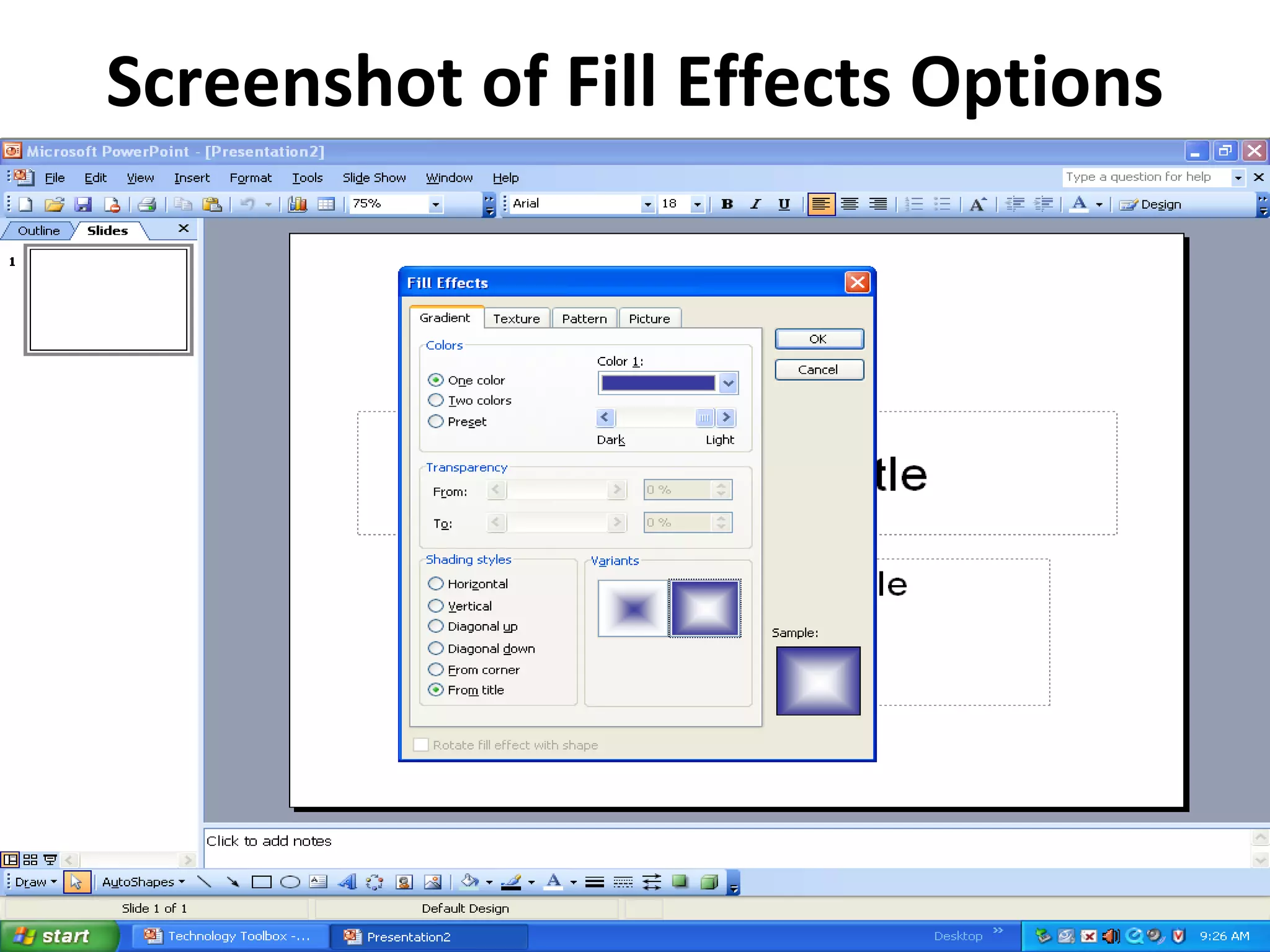
Task: Click the Paste clipboard icon
Action: pyautogui.click(x=212, y=204)
